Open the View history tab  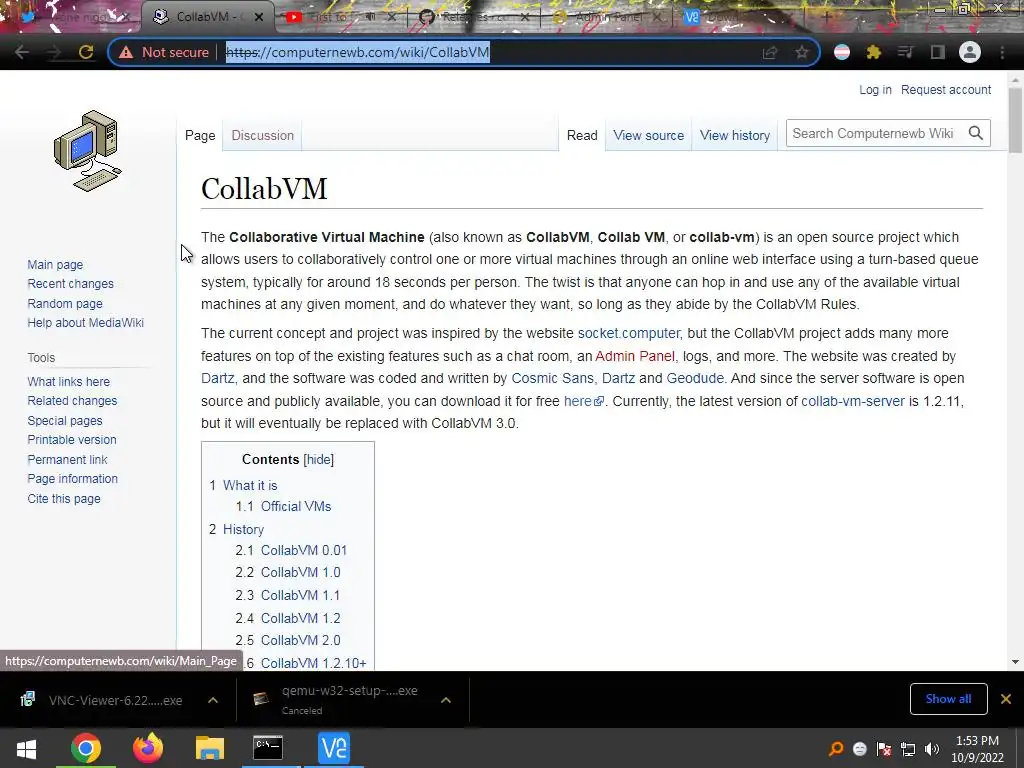pos(735,135)
